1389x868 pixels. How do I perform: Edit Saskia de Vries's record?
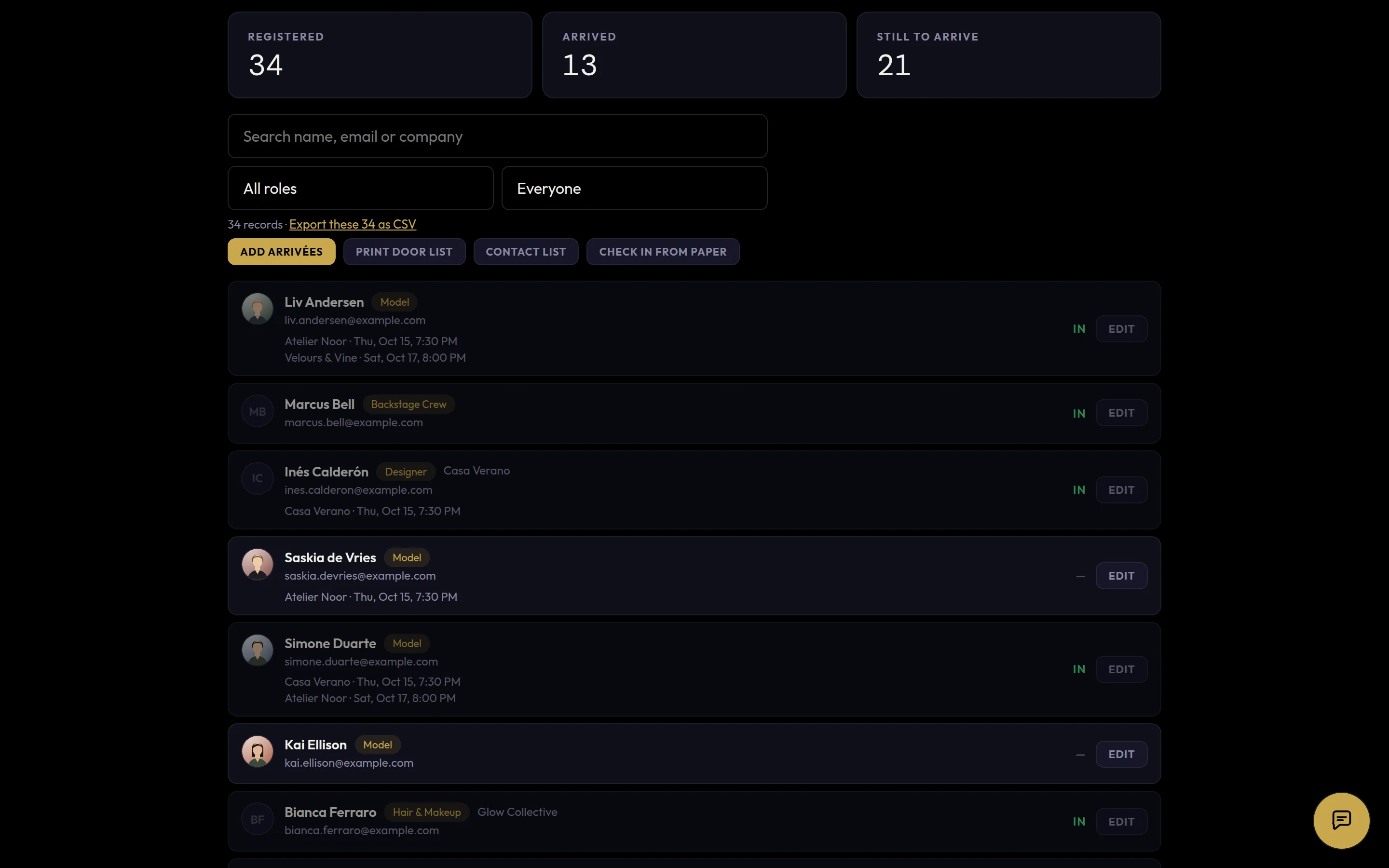pos(1121,576)
